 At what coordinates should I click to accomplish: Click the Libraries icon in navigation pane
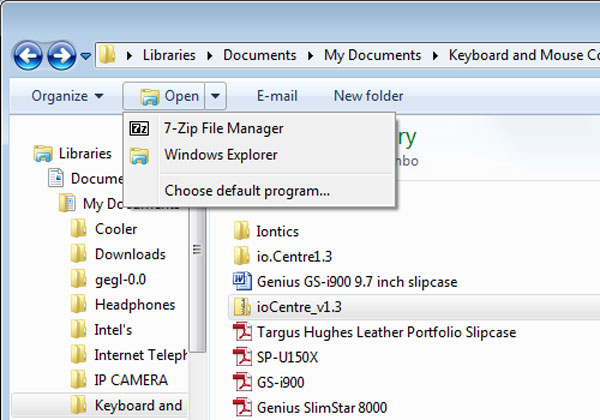click(x=43, y=154)
